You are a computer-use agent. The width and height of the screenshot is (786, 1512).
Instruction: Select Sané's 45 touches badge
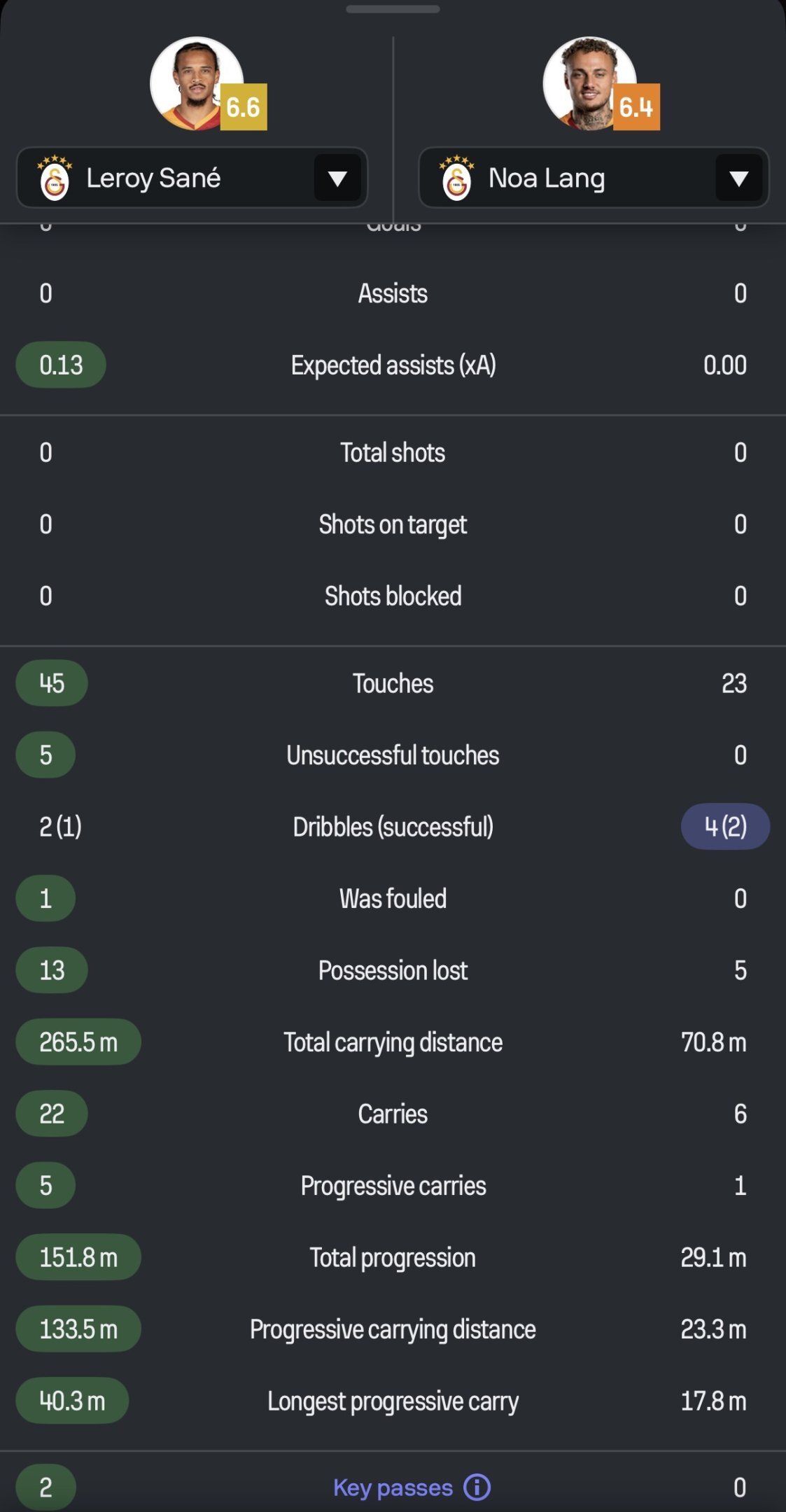point(52,683)
